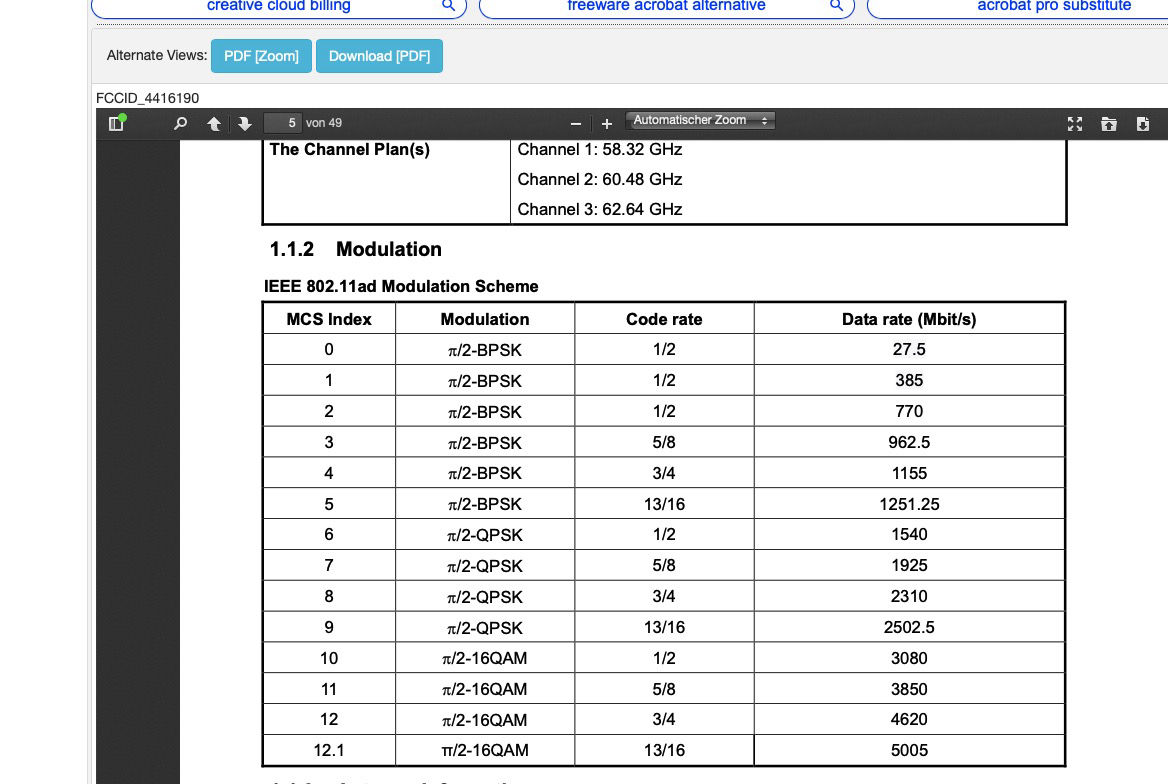1168x784 pixels.
Task: Go to the next PDF page
Action: tap(244, 124)
